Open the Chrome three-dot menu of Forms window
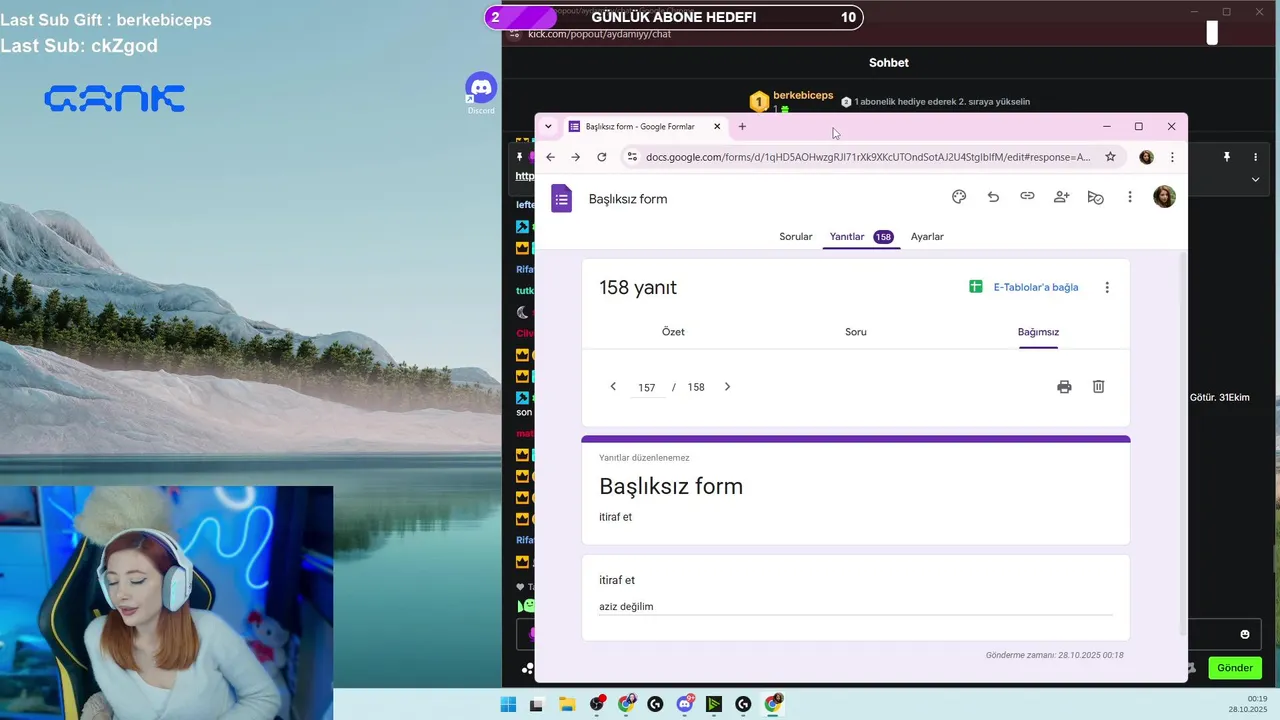The image size is (1280, 720). 1172,157
